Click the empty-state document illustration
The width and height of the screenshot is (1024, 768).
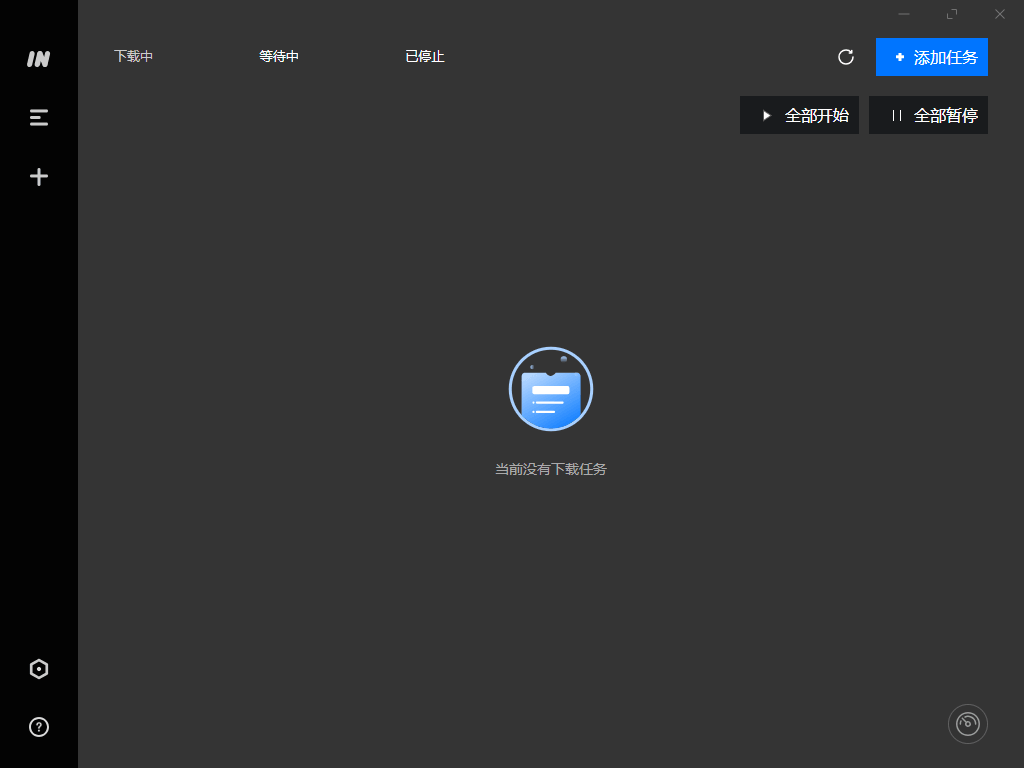pyautogui.click(x=550, y=389)
